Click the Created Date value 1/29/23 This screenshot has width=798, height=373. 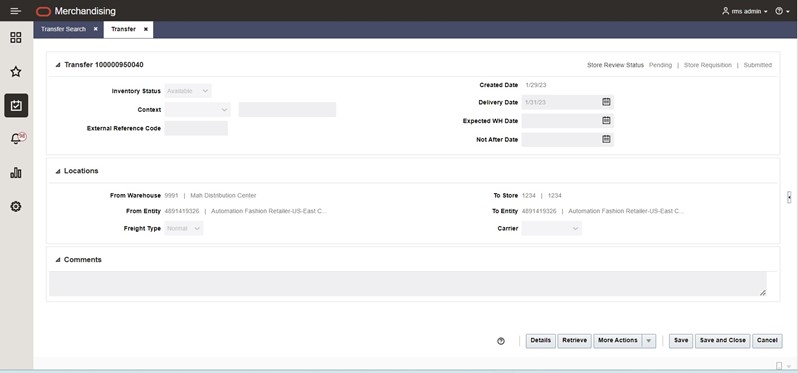point(536,85)
